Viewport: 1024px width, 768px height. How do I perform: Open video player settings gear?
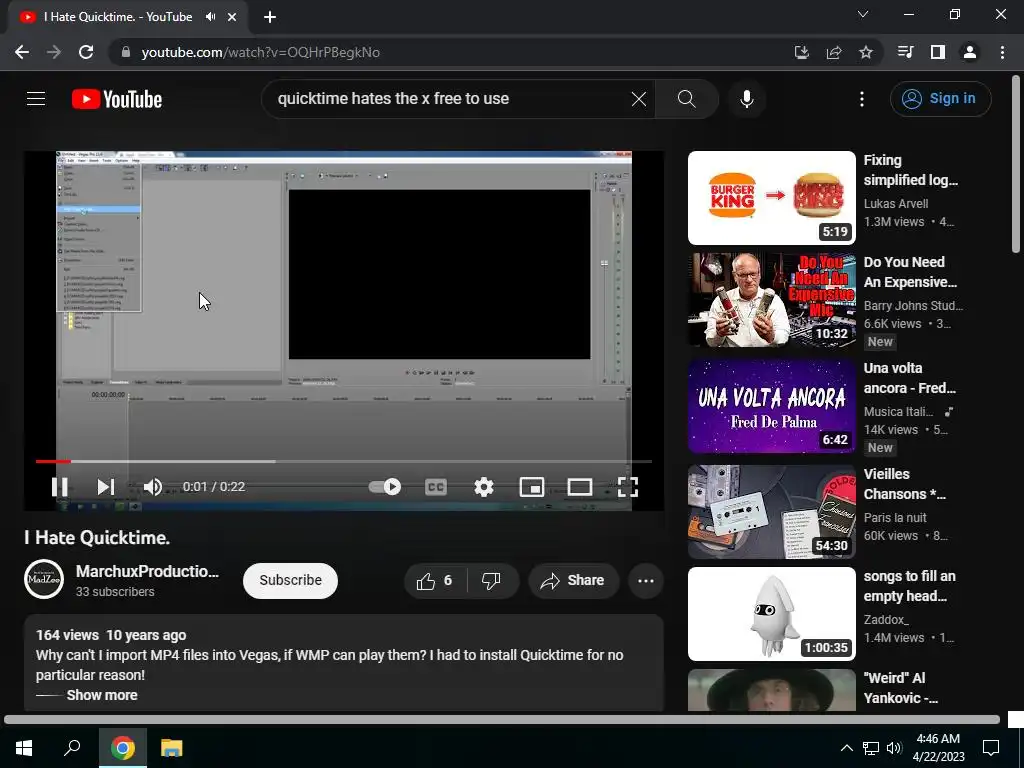pos(483,487)
